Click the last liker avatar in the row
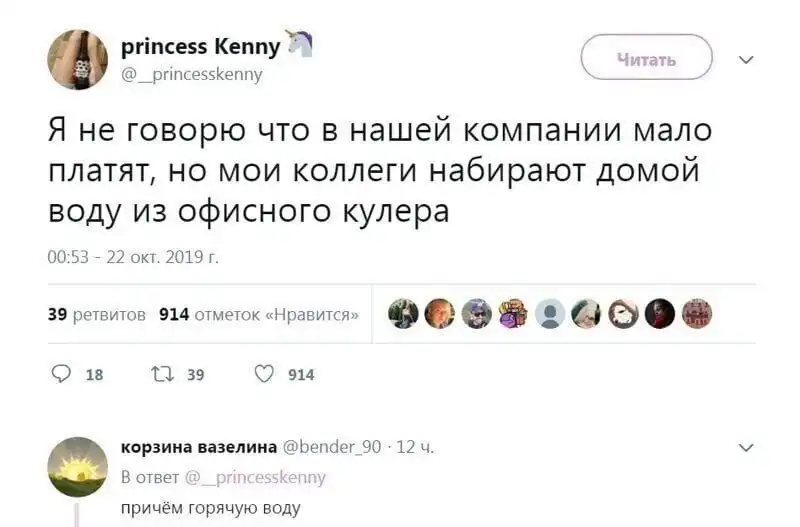The image size is (800, 527). [x=696, y=314]
